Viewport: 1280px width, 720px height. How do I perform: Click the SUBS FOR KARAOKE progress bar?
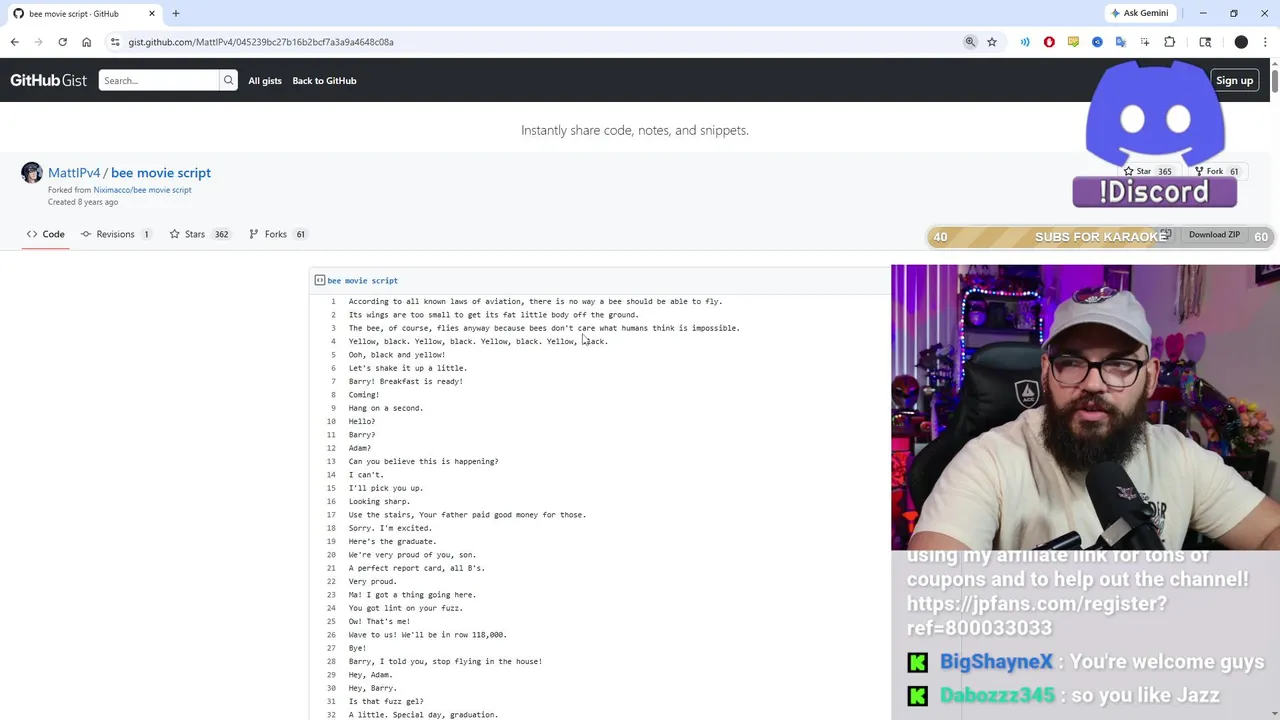point(1100,237)
